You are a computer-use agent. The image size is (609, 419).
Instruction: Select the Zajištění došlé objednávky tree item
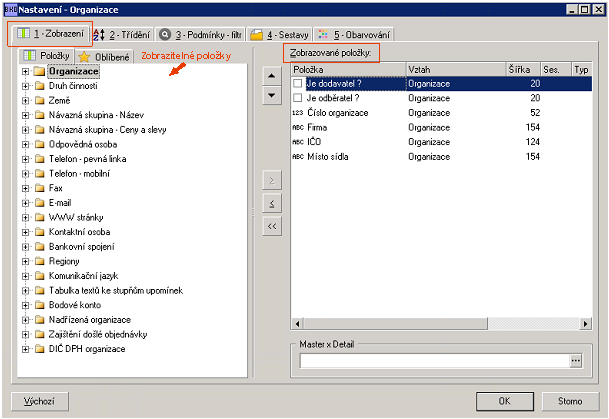pos(98,334)
